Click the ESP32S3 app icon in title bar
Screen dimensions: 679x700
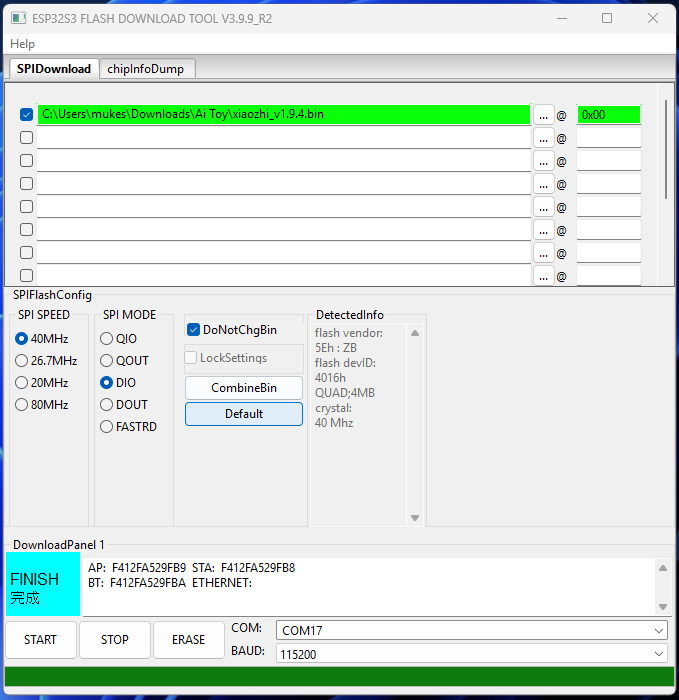[18, 18]
